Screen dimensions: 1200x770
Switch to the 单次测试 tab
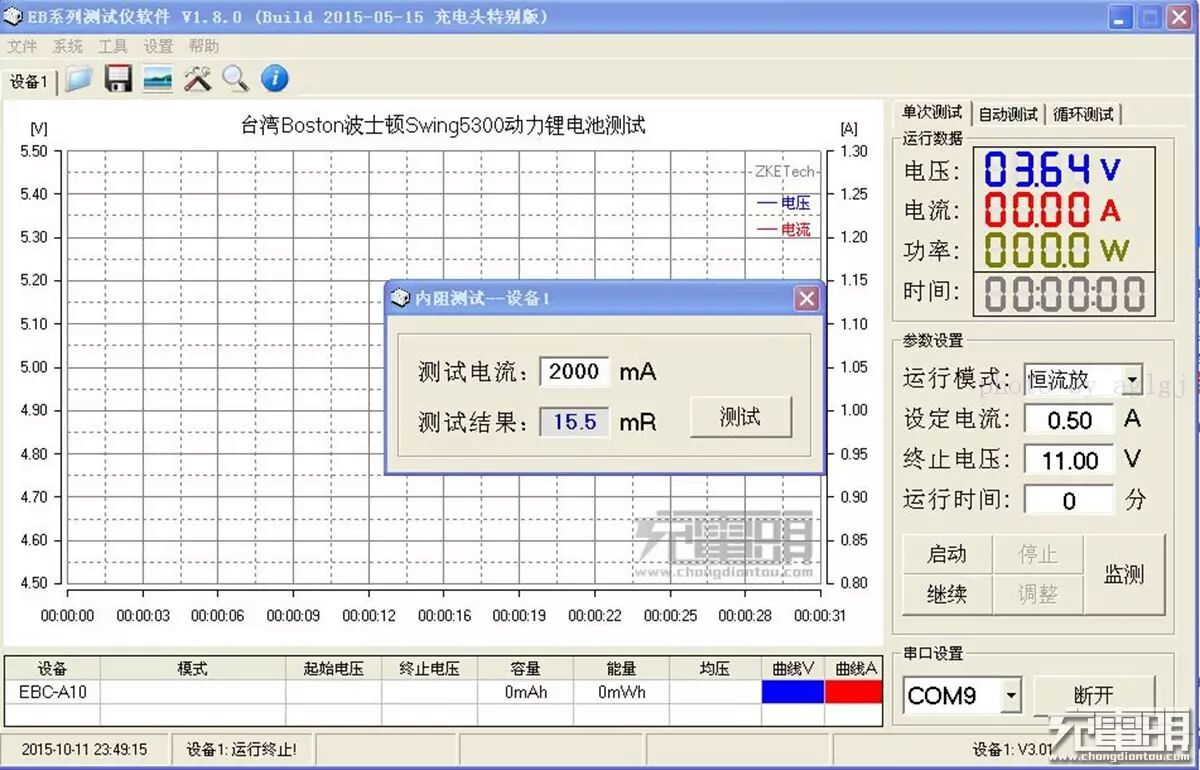[x=932, y=113]
